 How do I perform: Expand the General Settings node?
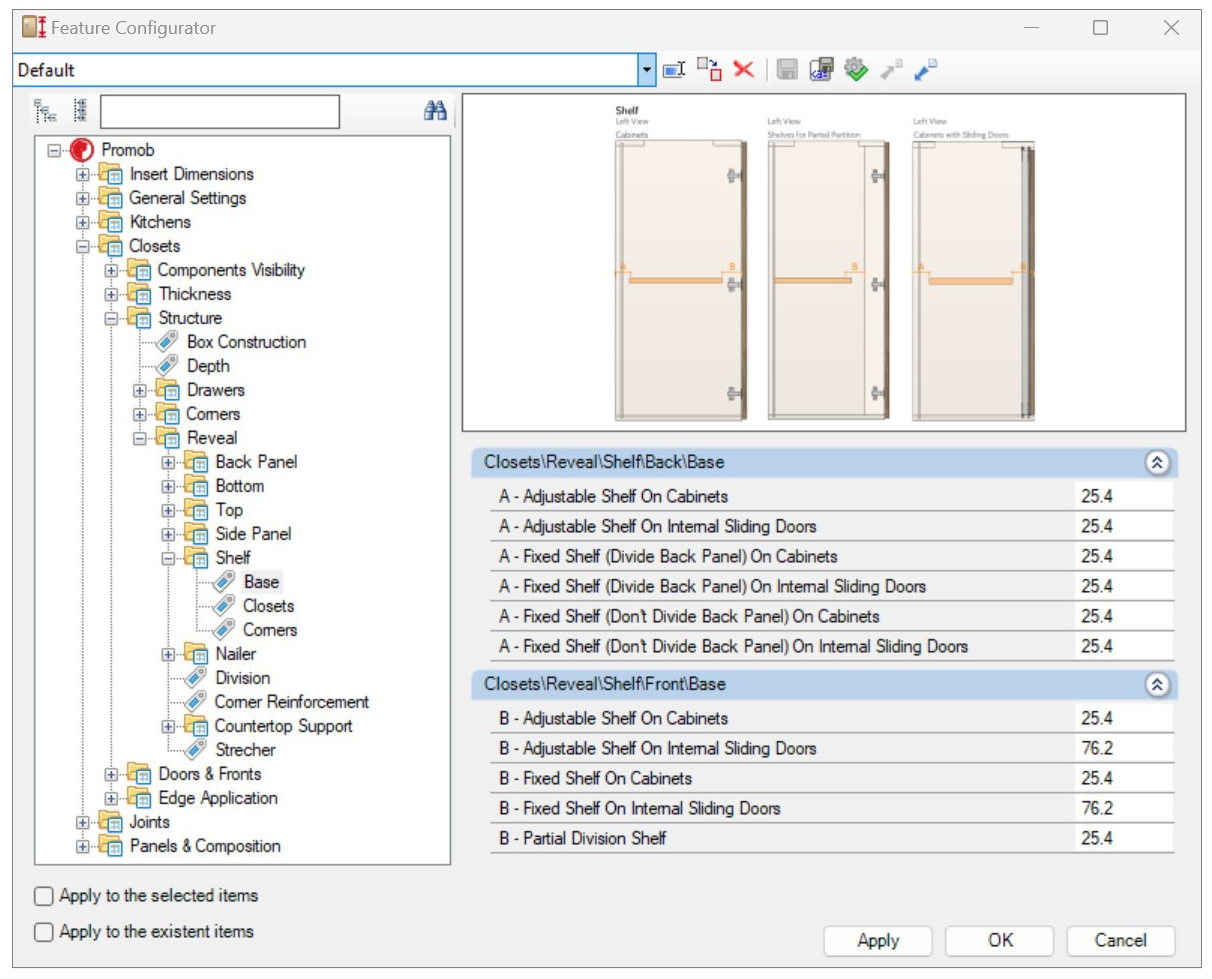pos(83,198)
